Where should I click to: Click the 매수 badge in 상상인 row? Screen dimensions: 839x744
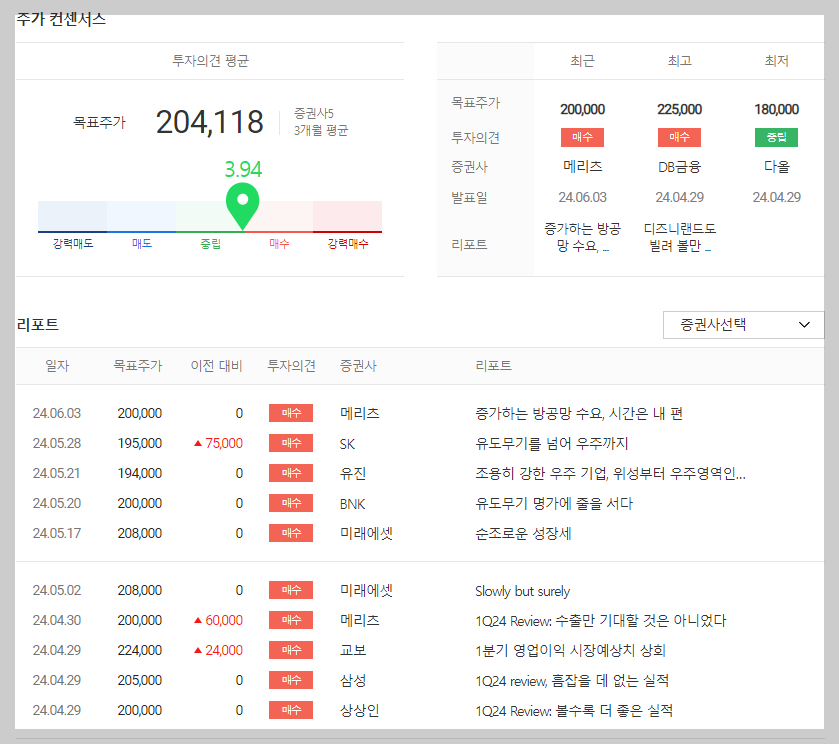click(x=291, y=710)
